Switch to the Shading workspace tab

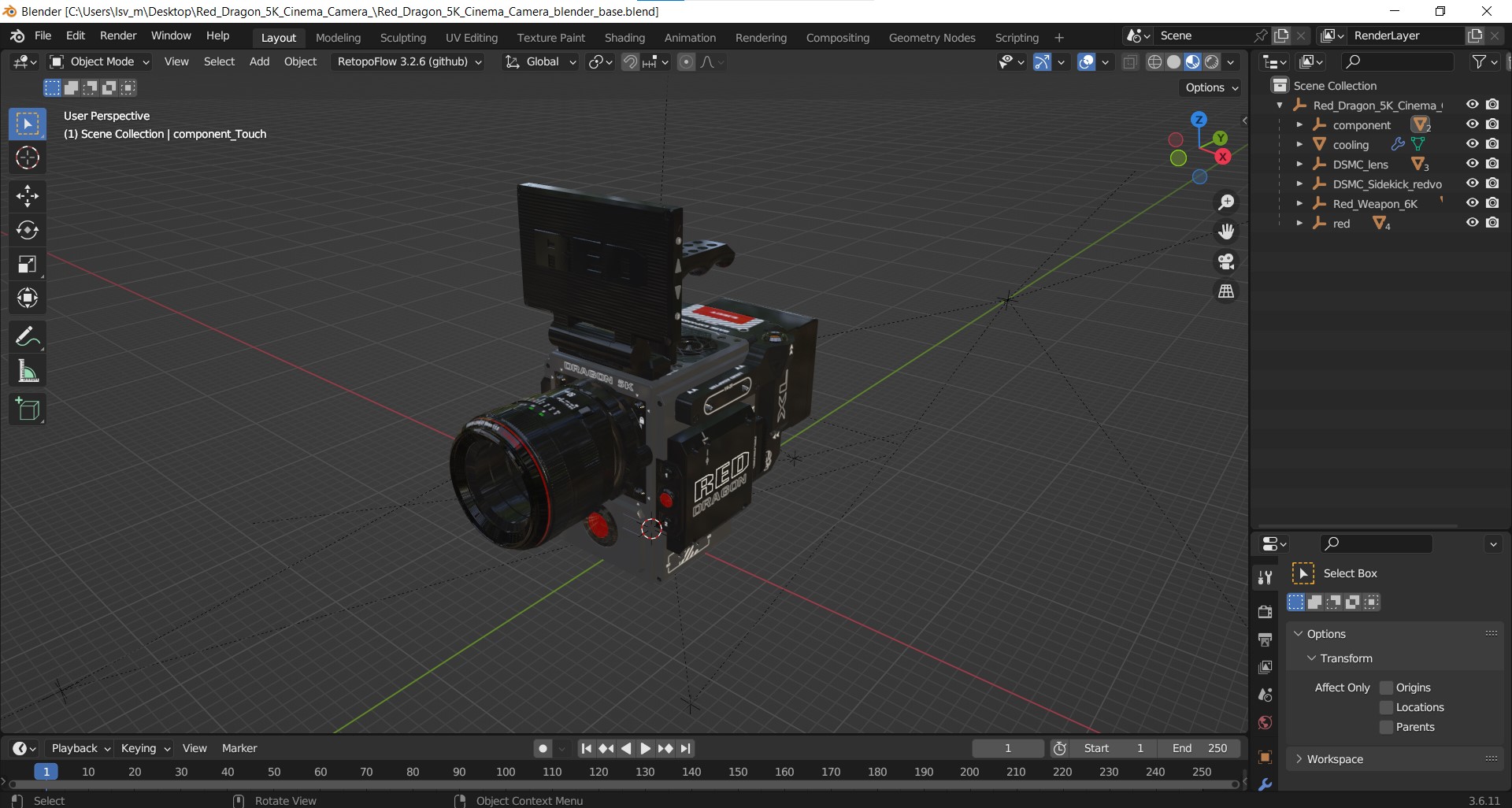[x=624, y=37]
